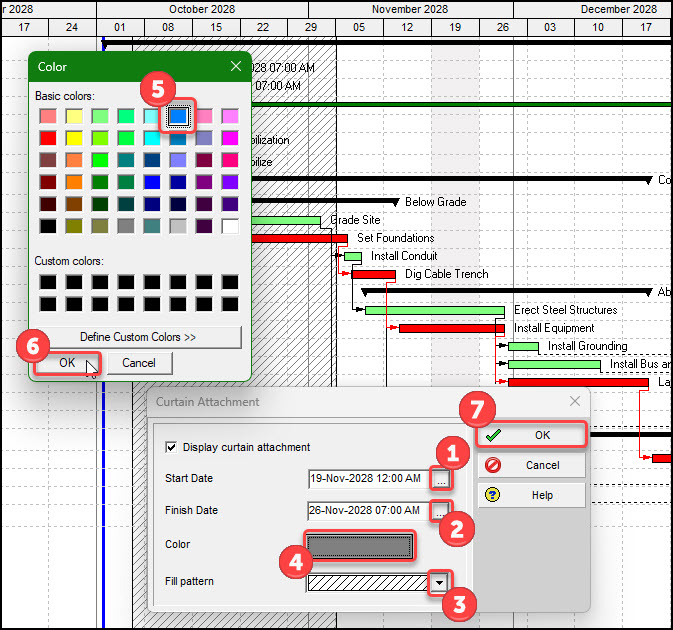Expand Define Custom Colors panel

138,337
